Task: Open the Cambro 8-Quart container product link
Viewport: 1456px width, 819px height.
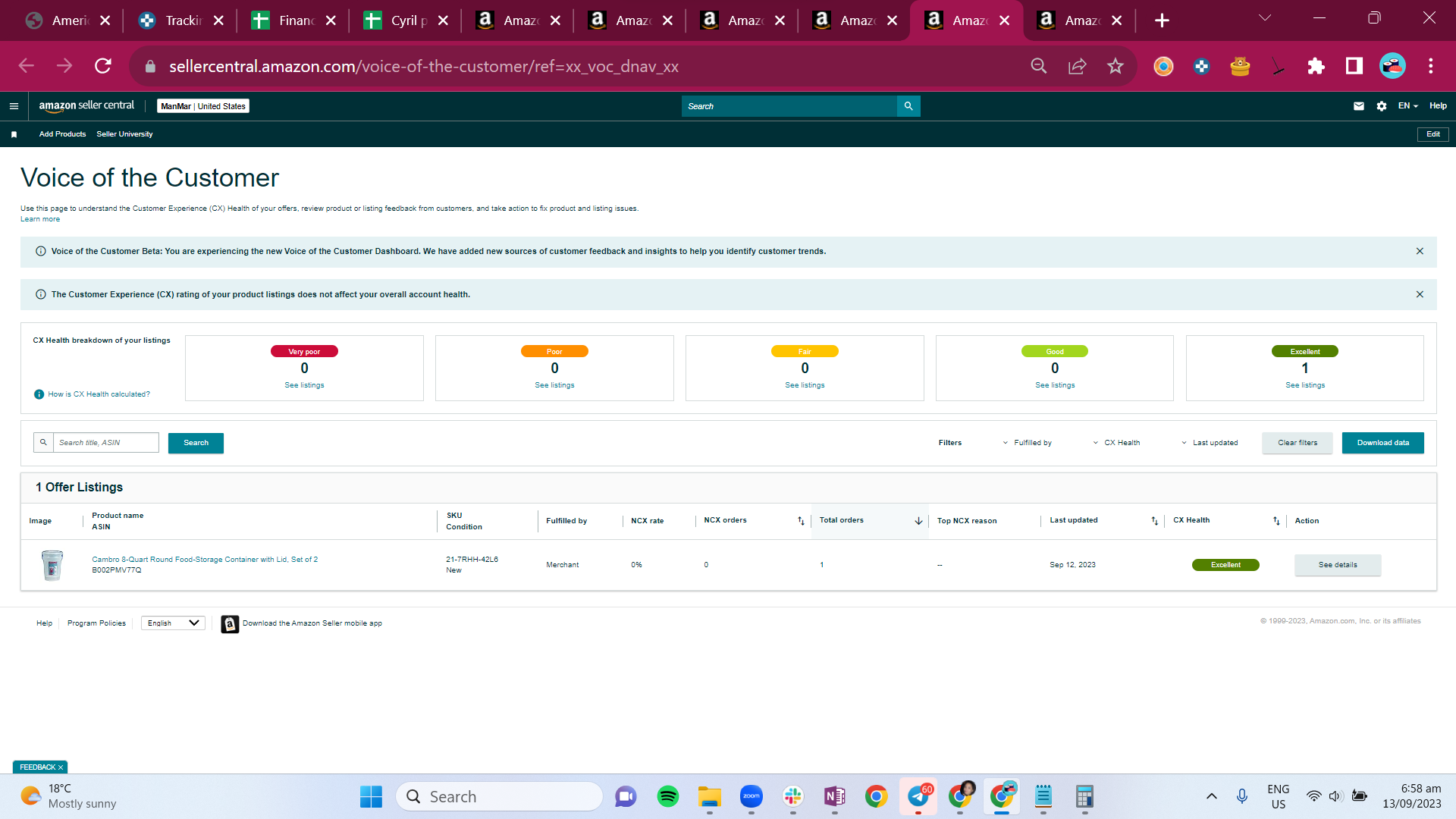Action: click(x=205, y=560)
